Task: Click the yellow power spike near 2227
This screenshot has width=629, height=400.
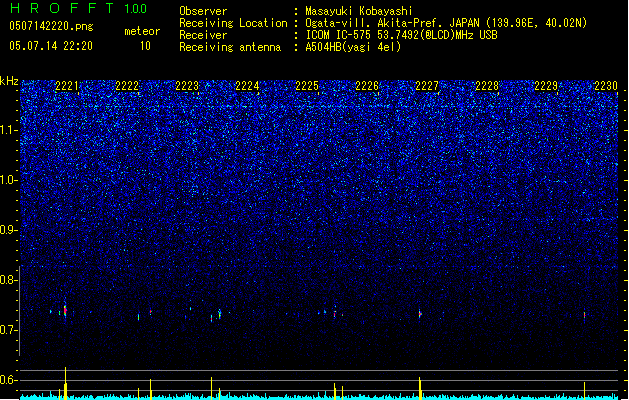Action: pyautogui.click(x=420, y=388)
